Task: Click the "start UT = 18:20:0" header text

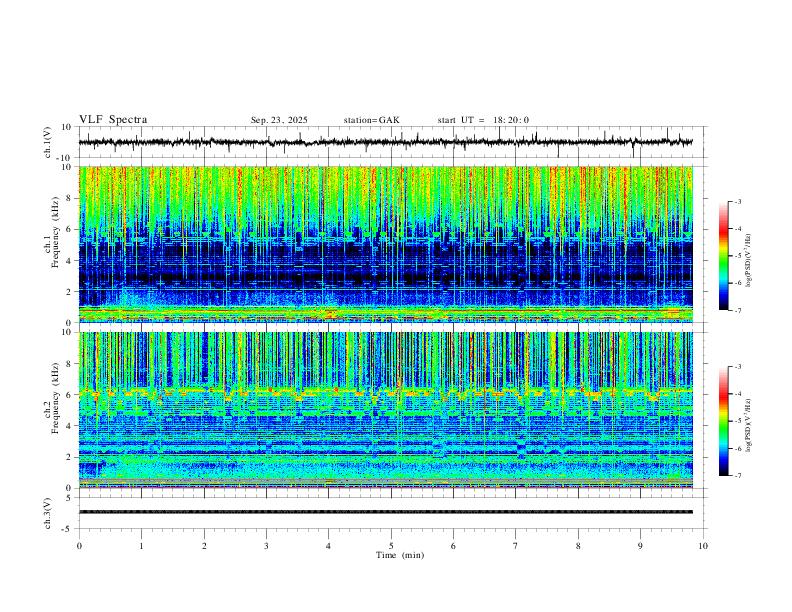Action: click(483, 120)
